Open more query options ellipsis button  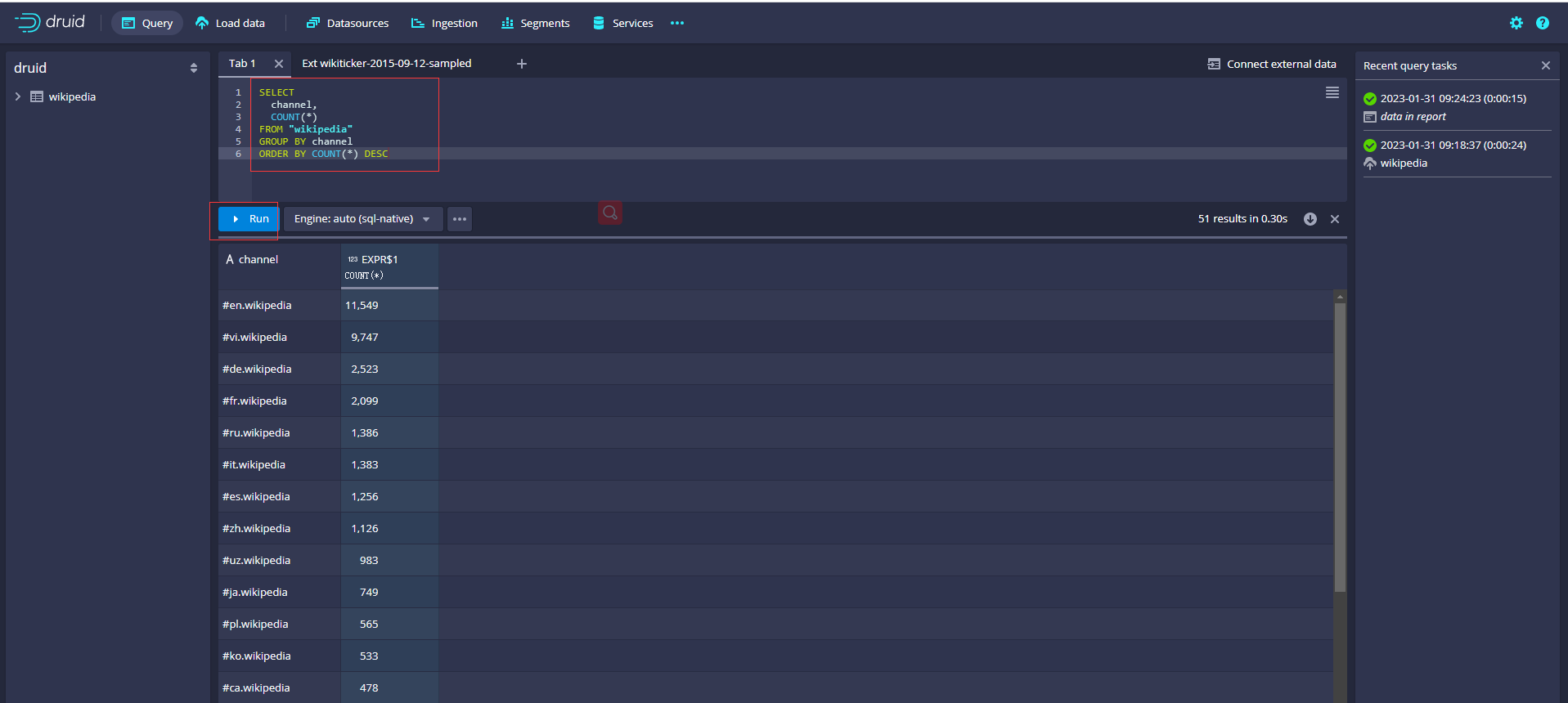pyautogui.click(x=460, y=218)
